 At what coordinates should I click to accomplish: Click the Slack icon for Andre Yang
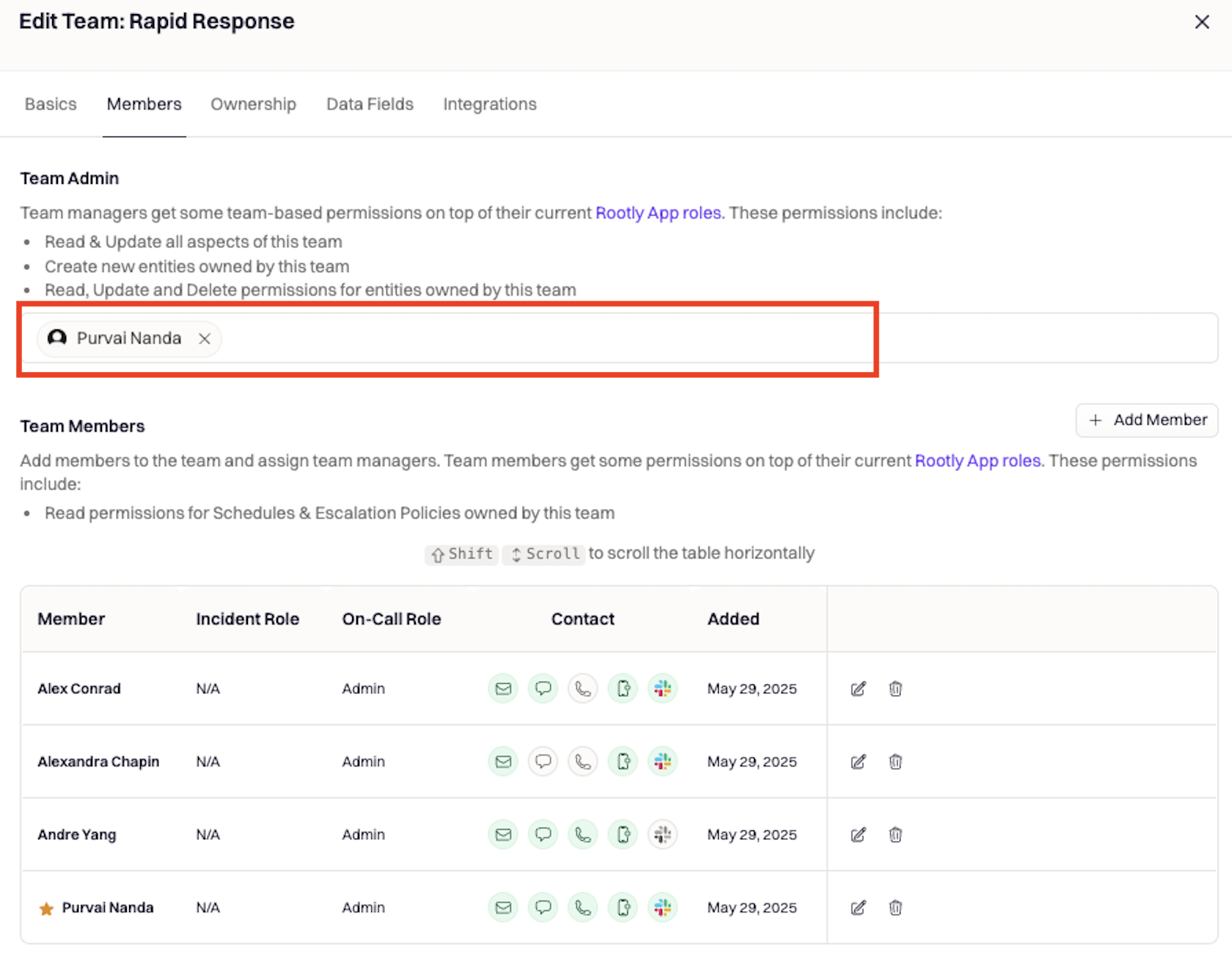pos(662,834)
